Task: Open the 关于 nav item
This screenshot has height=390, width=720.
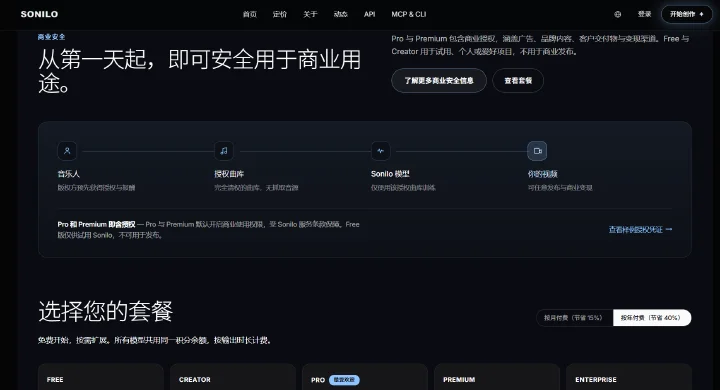Action: pos(310,14)
